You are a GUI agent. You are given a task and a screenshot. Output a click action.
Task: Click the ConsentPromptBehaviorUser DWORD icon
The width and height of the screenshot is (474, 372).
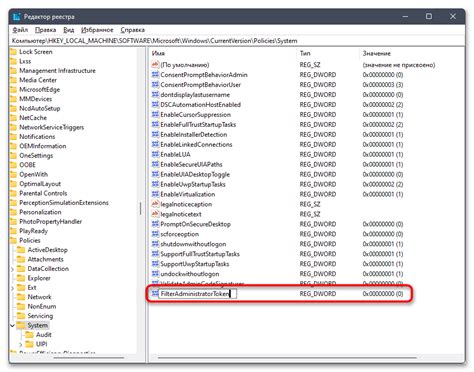click(155, 85)
